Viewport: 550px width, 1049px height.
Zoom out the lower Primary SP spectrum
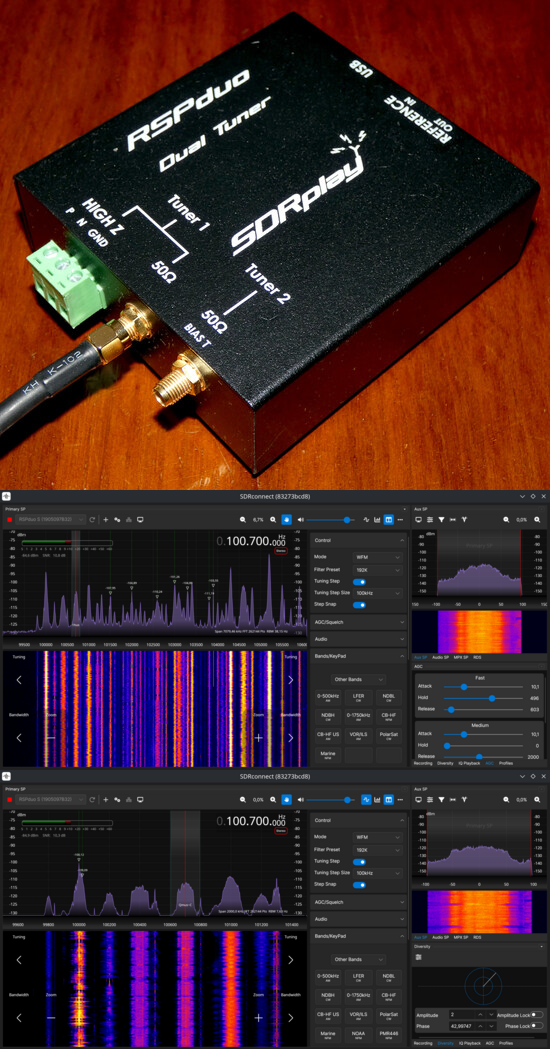coord(243,799)
